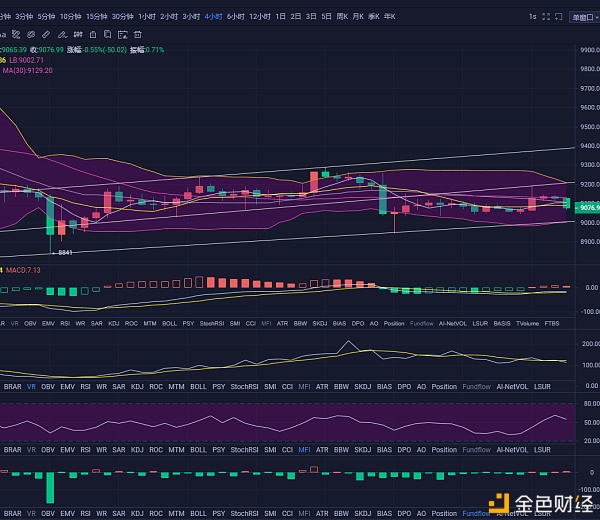Enter fullscreen chart mode icon
Viewport: 600px width, 520px height.
coord(546,17)
